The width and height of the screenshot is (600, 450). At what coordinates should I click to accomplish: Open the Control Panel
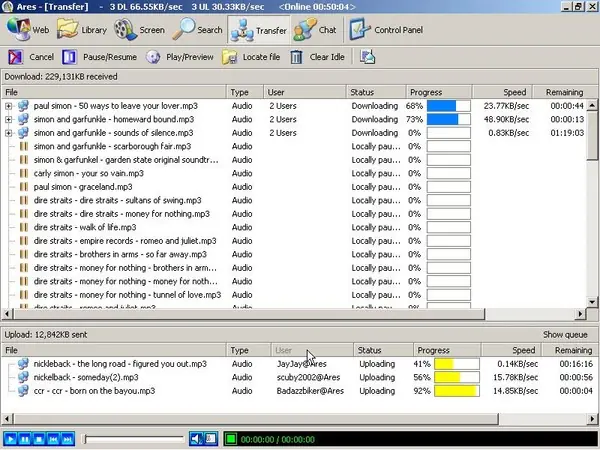[386, 30]
